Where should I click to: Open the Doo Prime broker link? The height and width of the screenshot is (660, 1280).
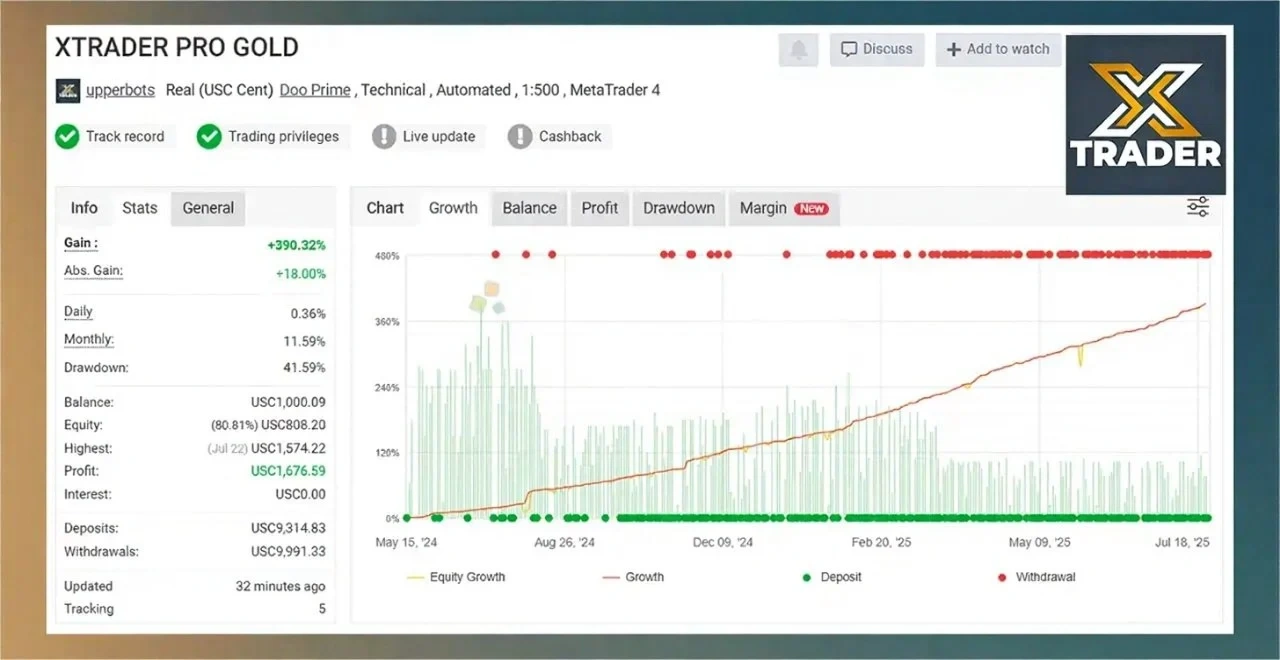point(315,90)
